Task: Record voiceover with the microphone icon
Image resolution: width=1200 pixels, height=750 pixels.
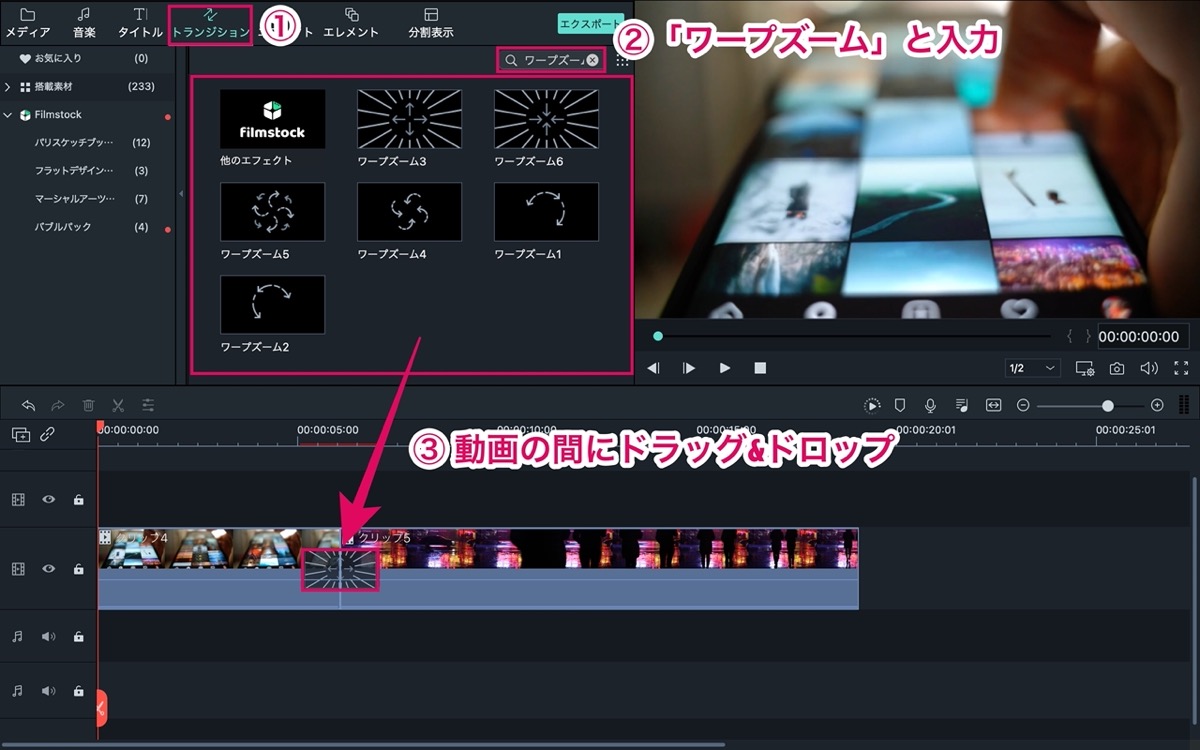Action: [930, 405]
